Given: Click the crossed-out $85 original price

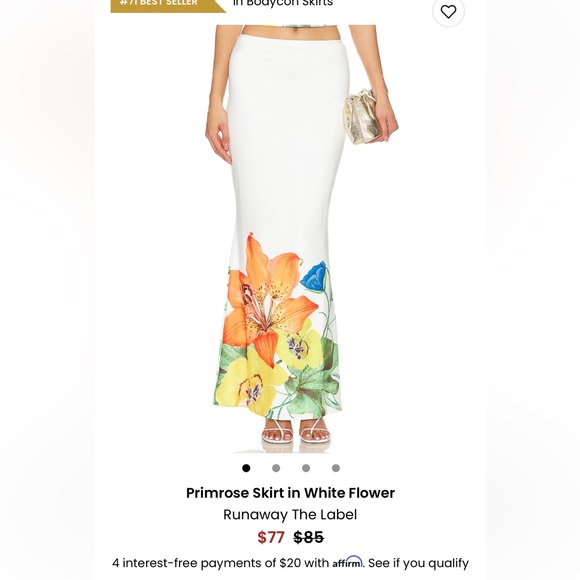Looking at the screenshot, I should pyautogui.click(x=308, y=537).
